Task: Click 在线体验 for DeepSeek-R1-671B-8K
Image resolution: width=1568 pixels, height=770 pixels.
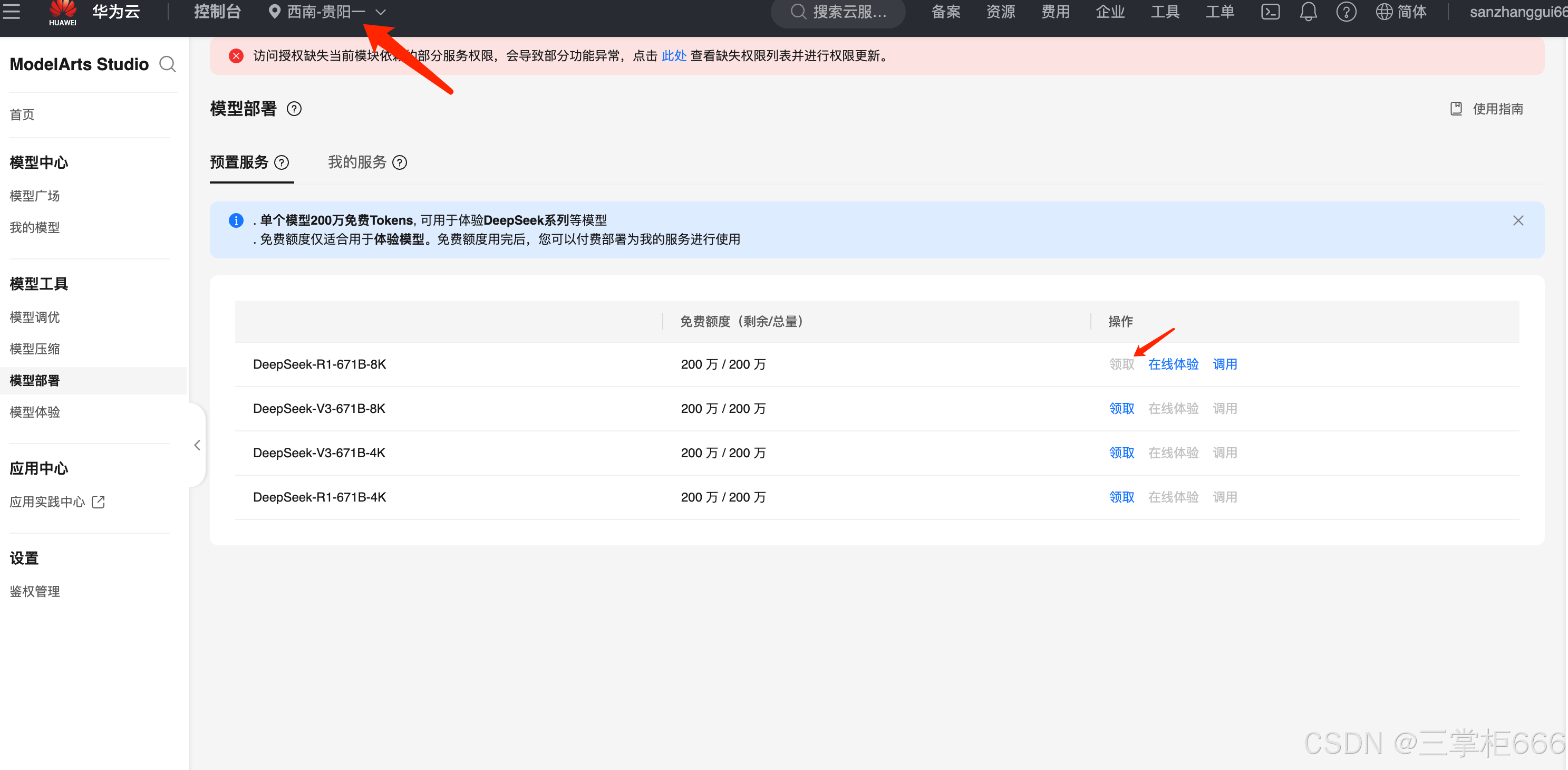Action: pyautogui.click(x=1173, y=364)
